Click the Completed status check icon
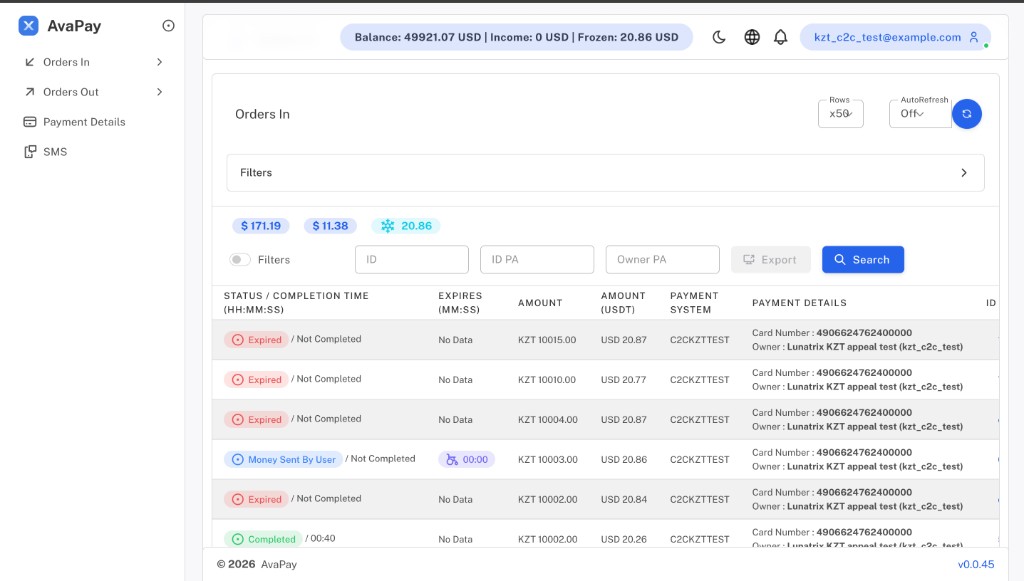The width and height of the screenshot is (1024, 581). pyautogui.click(x=238, y=539)
